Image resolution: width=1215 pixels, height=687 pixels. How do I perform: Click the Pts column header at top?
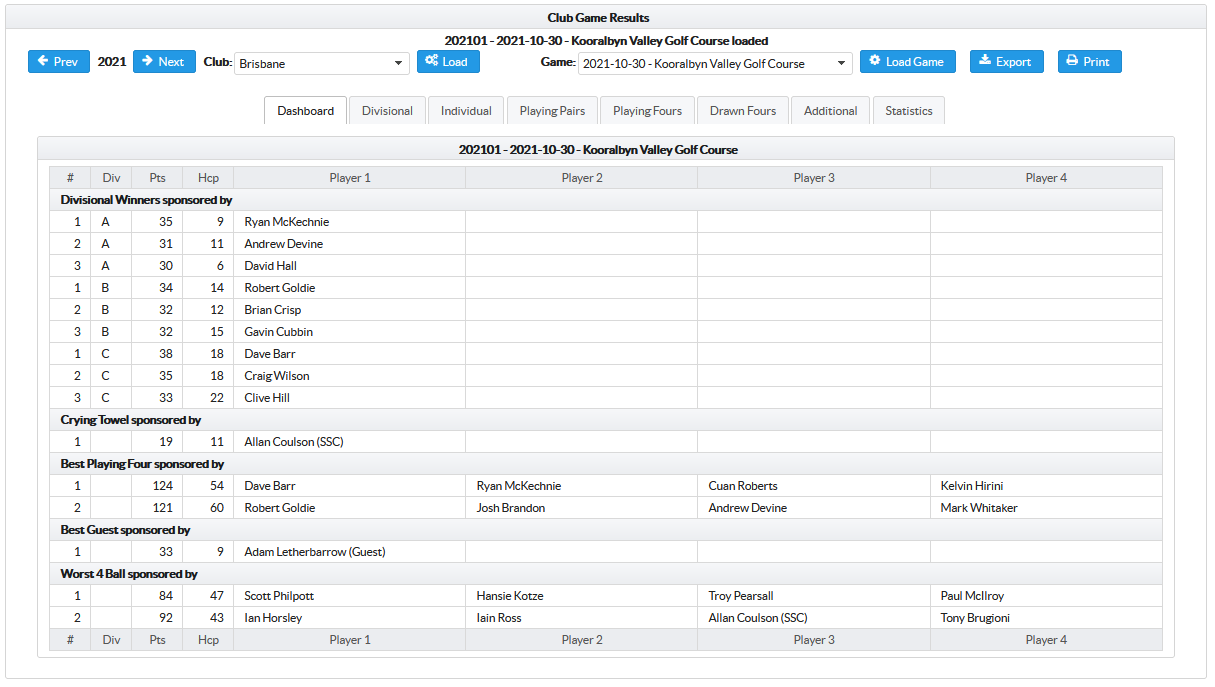[x=157, y=178]
